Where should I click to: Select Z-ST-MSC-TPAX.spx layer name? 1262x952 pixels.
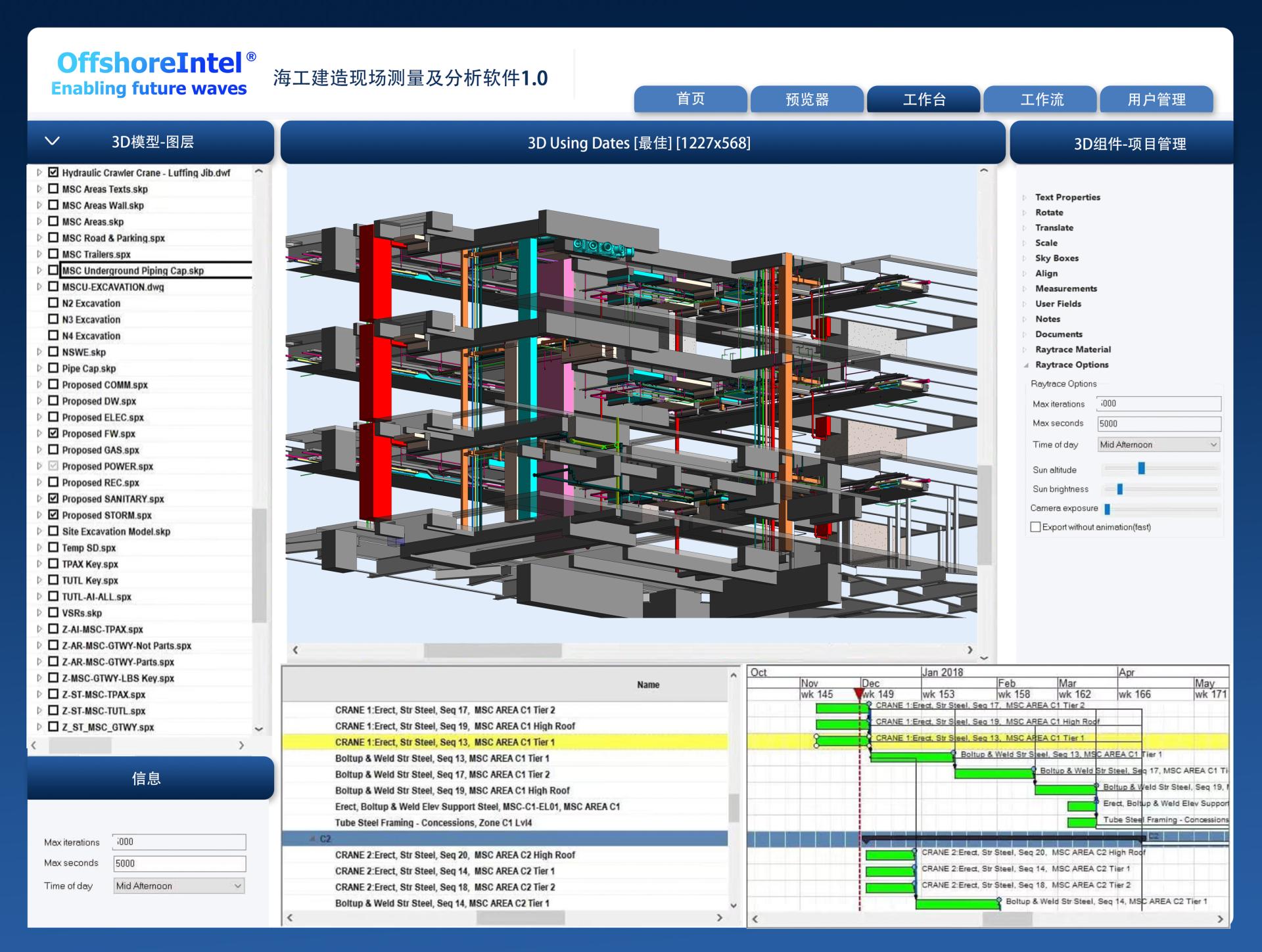click(104, 694)
